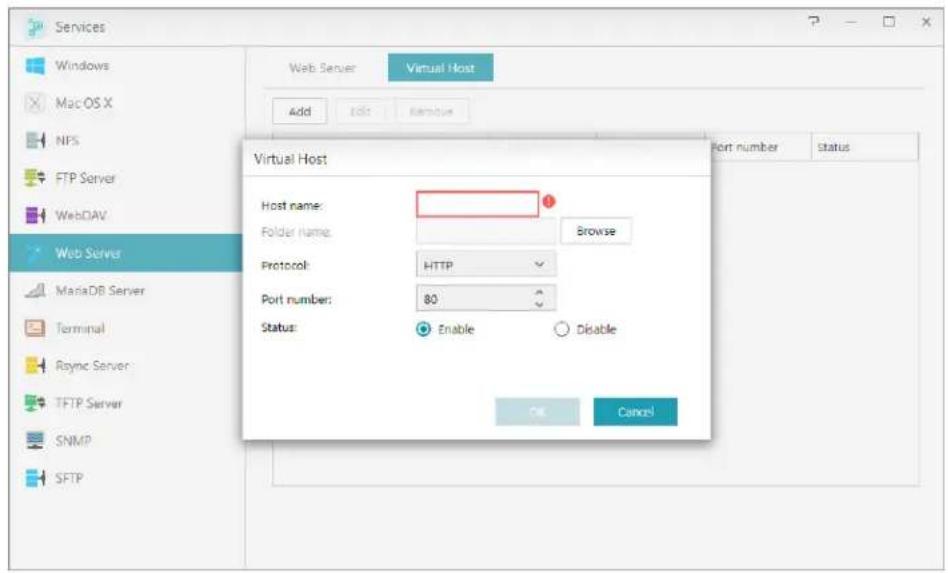Select the Terminal text in sidebar
The width and height of the screenshot is (948, 573).
coord(80,328)
